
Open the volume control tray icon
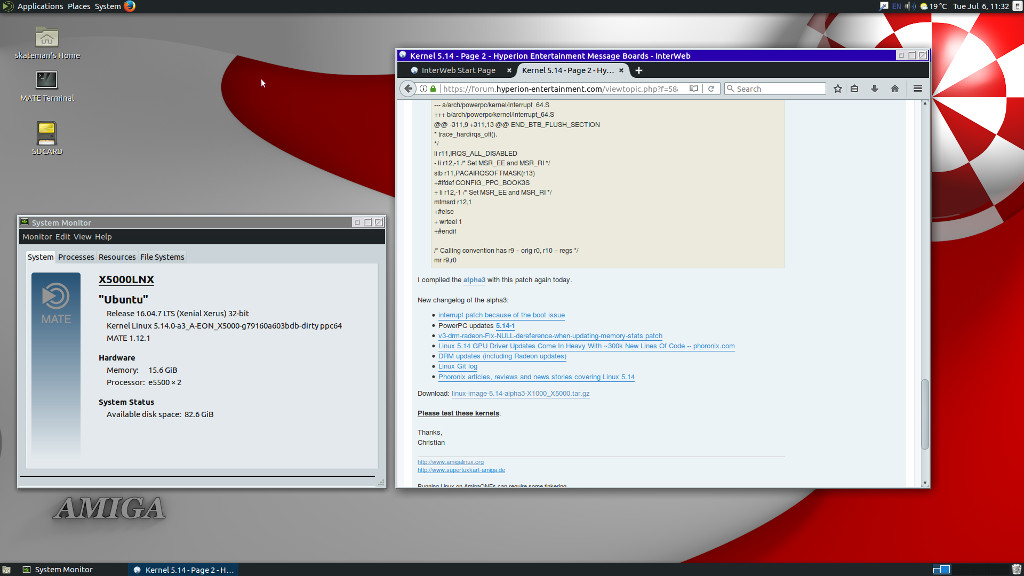[x=908, y=6]
